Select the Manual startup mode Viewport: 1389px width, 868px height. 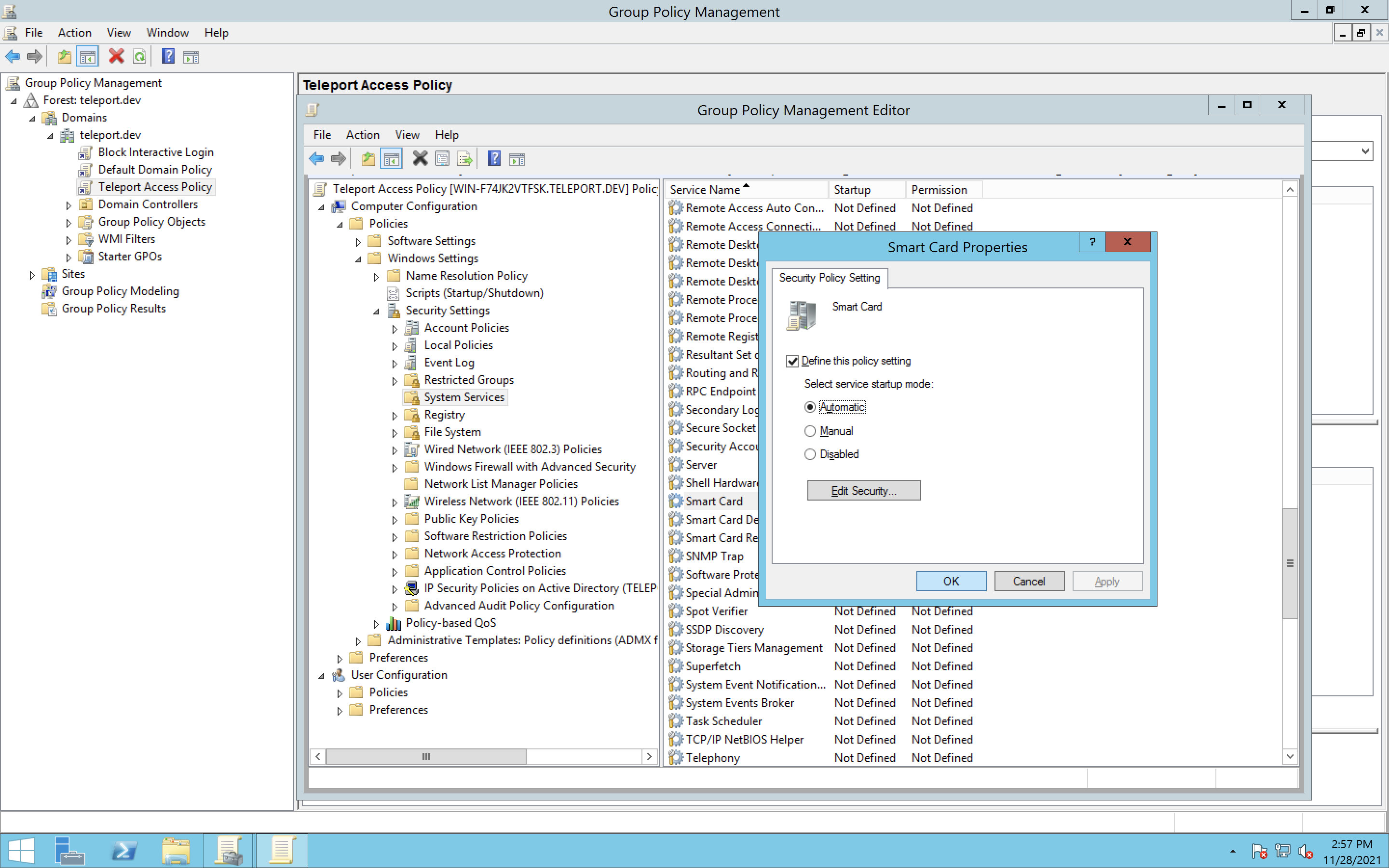[x=810, y=431]
